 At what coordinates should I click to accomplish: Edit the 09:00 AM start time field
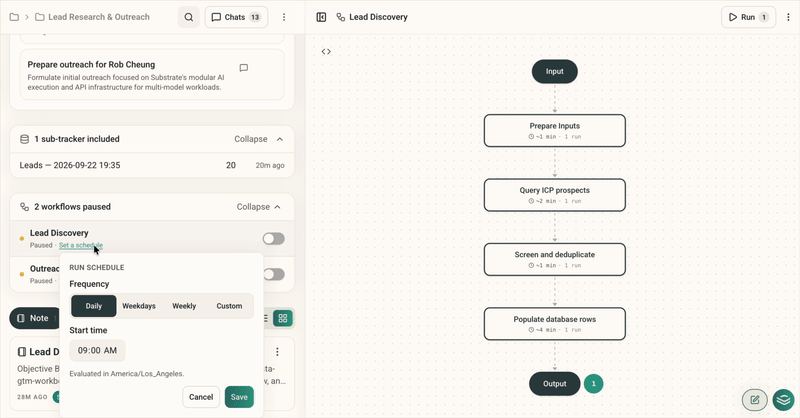[97, 351]
